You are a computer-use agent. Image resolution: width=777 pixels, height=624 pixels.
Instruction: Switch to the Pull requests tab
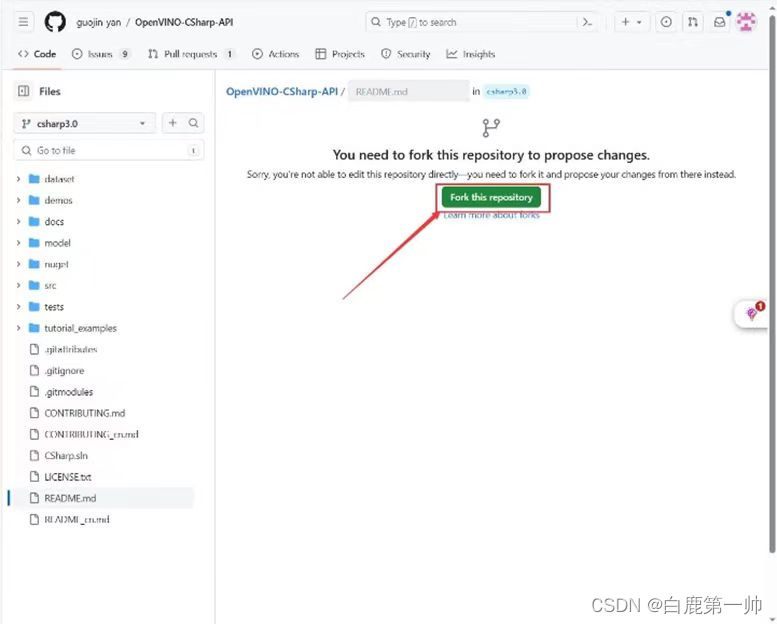[x=191, y=54]
